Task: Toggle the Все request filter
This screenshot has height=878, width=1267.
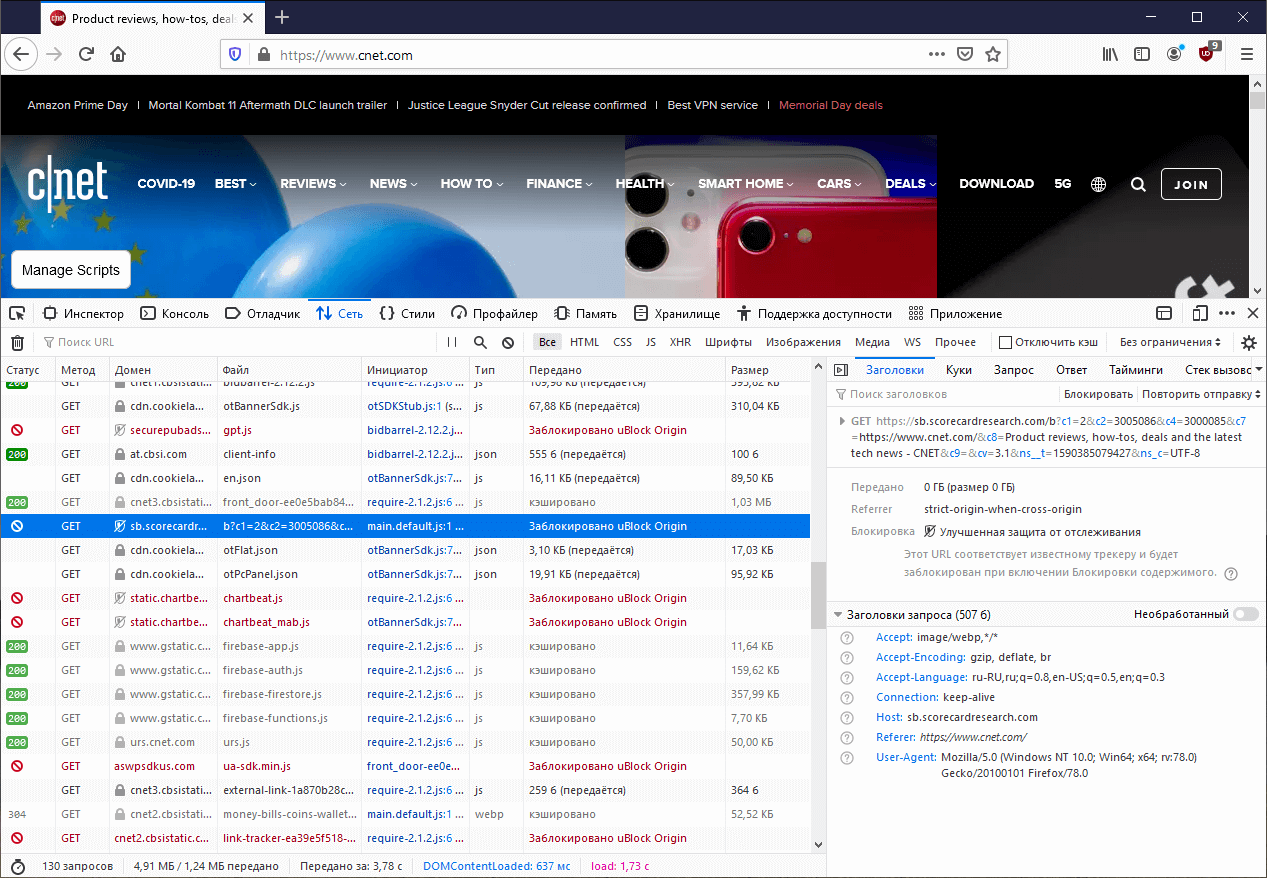Action: point(547,342)
